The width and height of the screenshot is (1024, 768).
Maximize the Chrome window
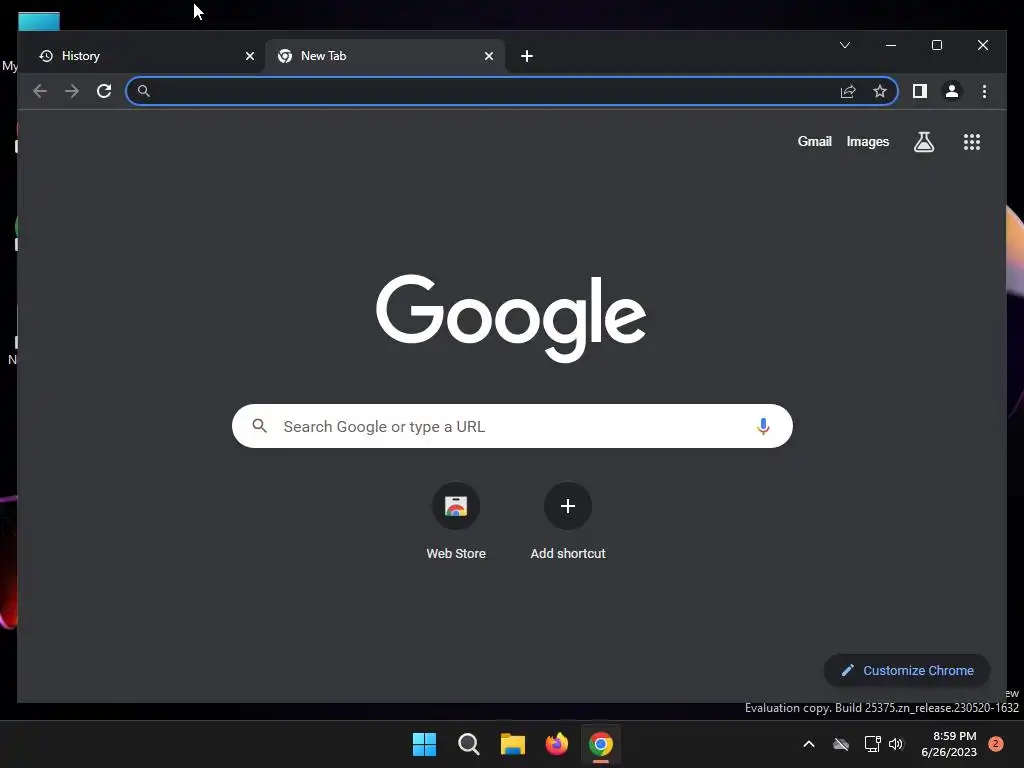(x=936, y=45)
